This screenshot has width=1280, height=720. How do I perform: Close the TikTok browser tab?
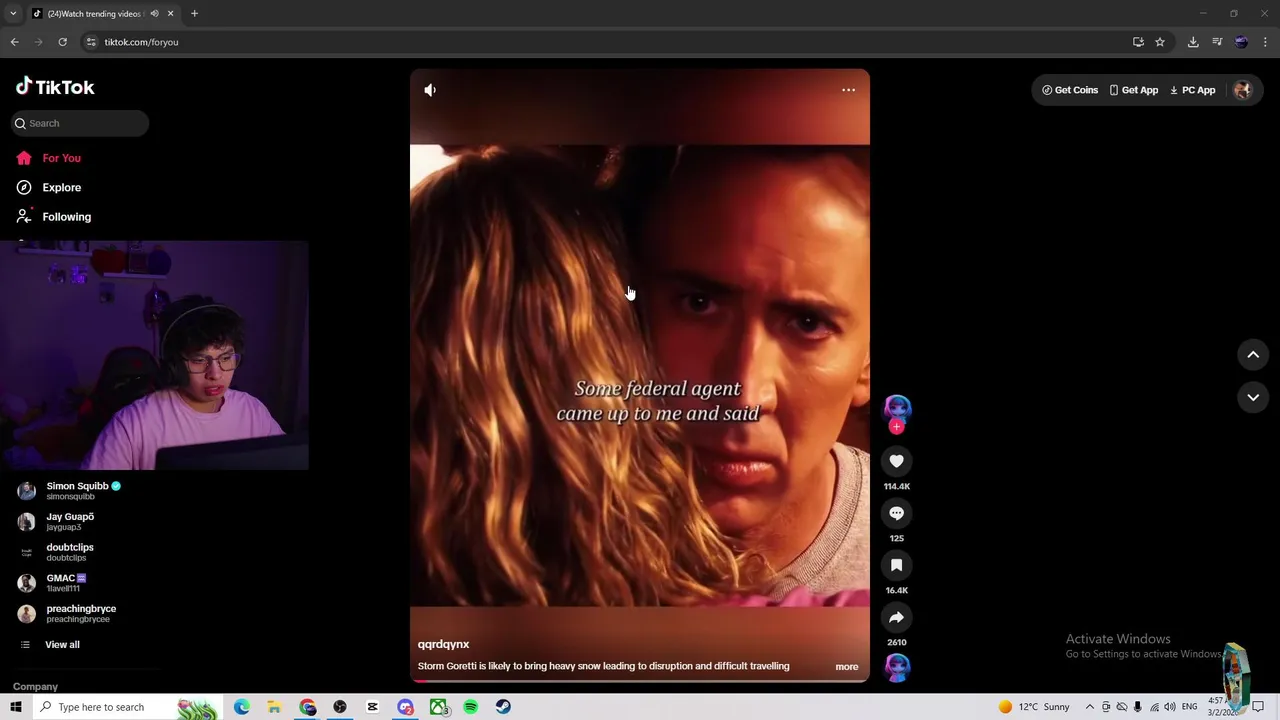(170, 13)
